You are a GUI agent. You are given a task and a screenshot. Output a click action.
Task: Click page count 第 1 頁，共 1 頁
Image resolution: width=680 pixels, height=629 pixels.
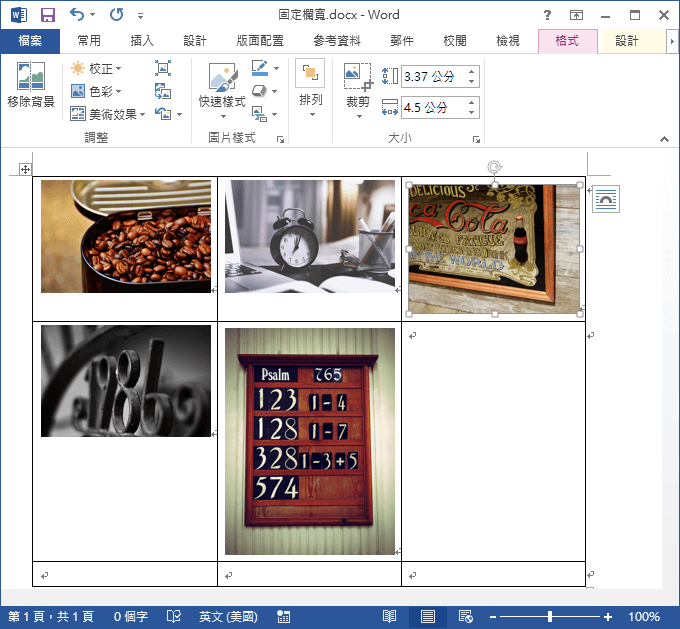pos(51,617)
